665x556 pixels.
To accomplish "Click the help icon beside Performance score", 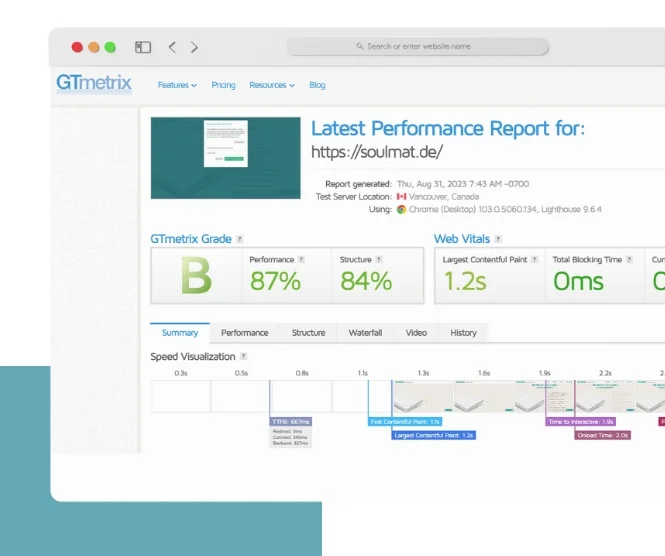I will [x=302, y=260].
